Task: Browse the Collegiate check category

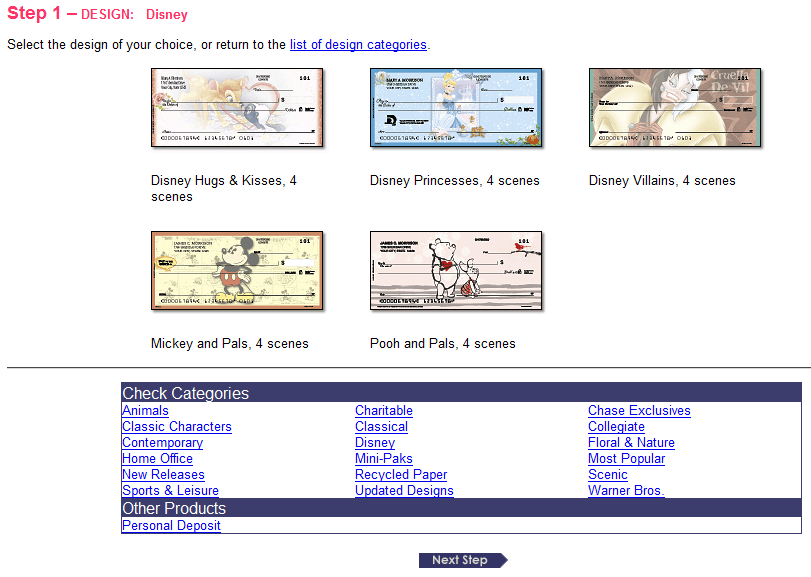Action: [617, 427]
